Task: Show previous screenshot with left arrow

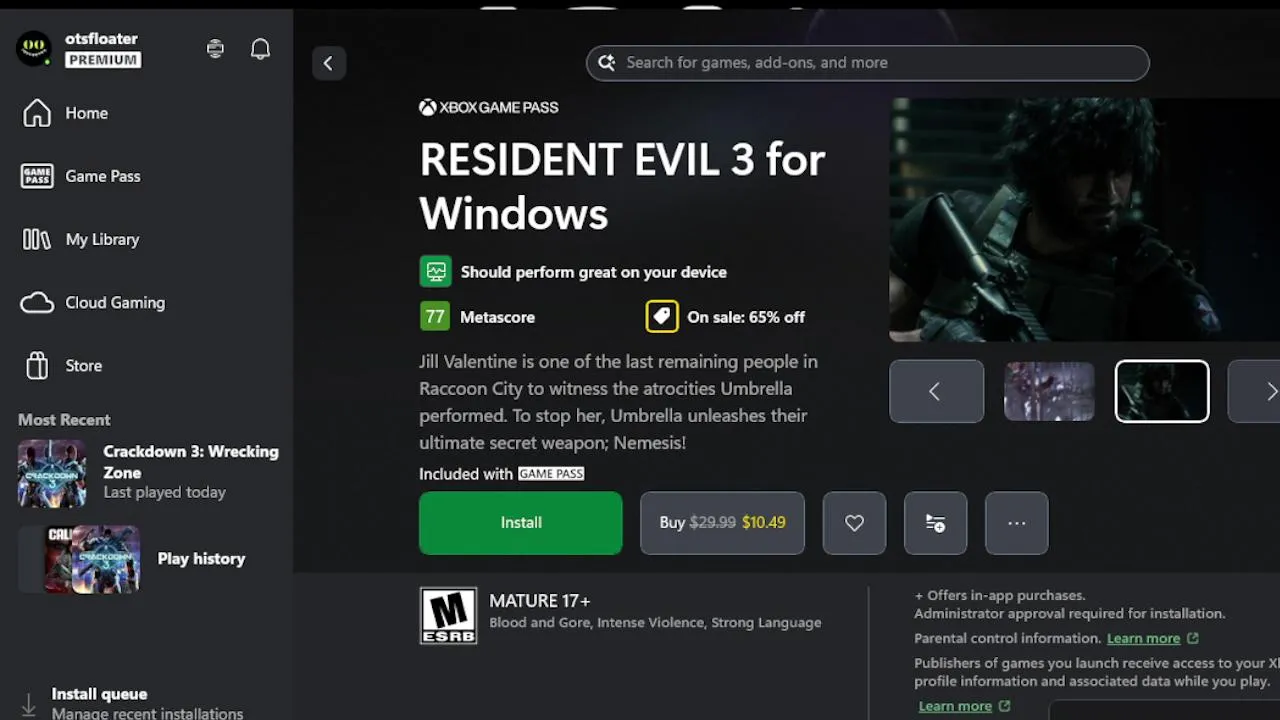Action: [936, 392]
